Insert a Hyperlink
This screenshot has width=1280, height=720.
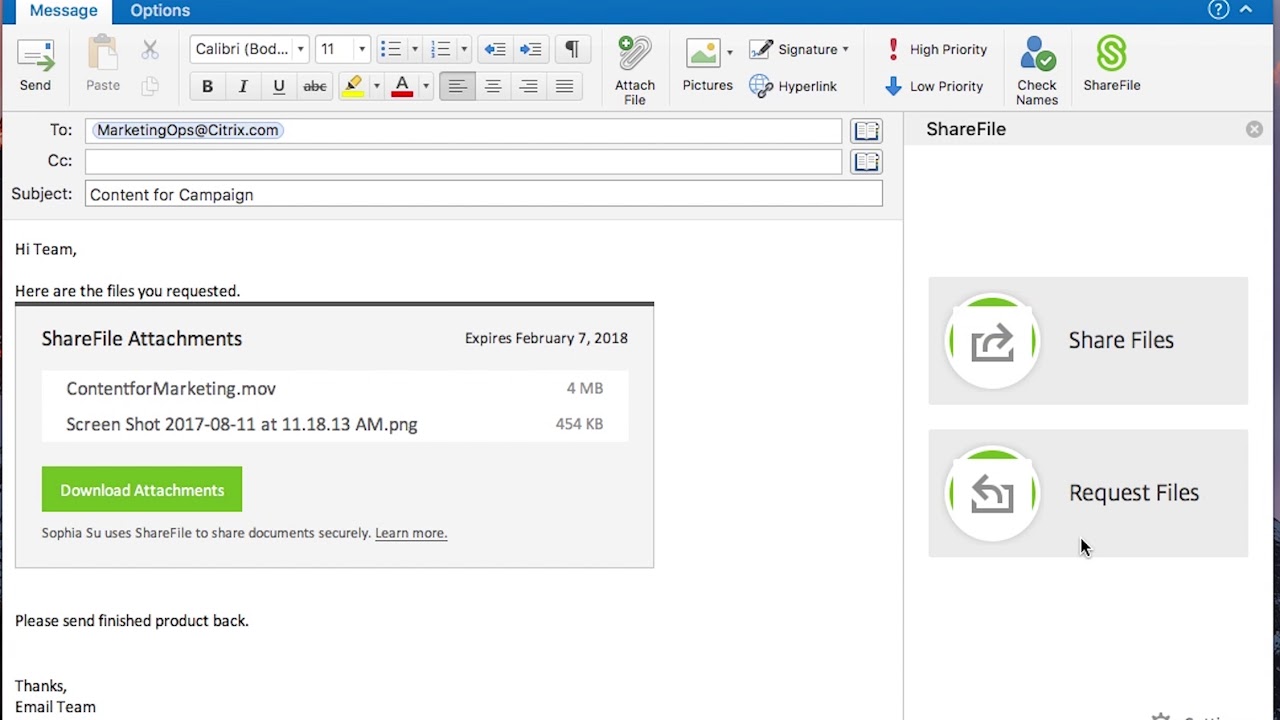click(793, 86)
